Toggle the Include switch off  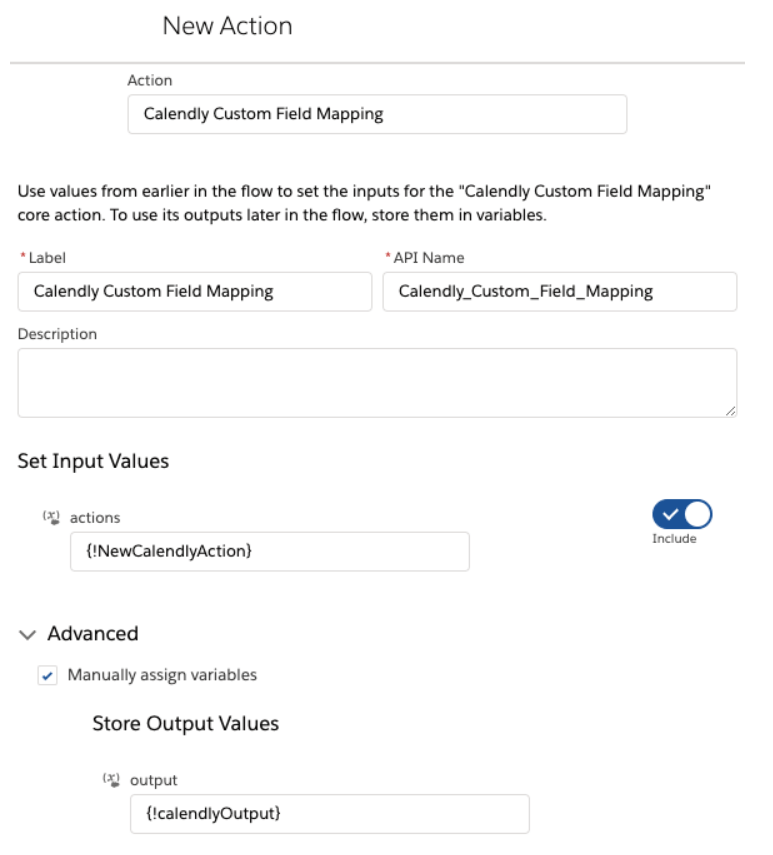click(x=682, y=514)
